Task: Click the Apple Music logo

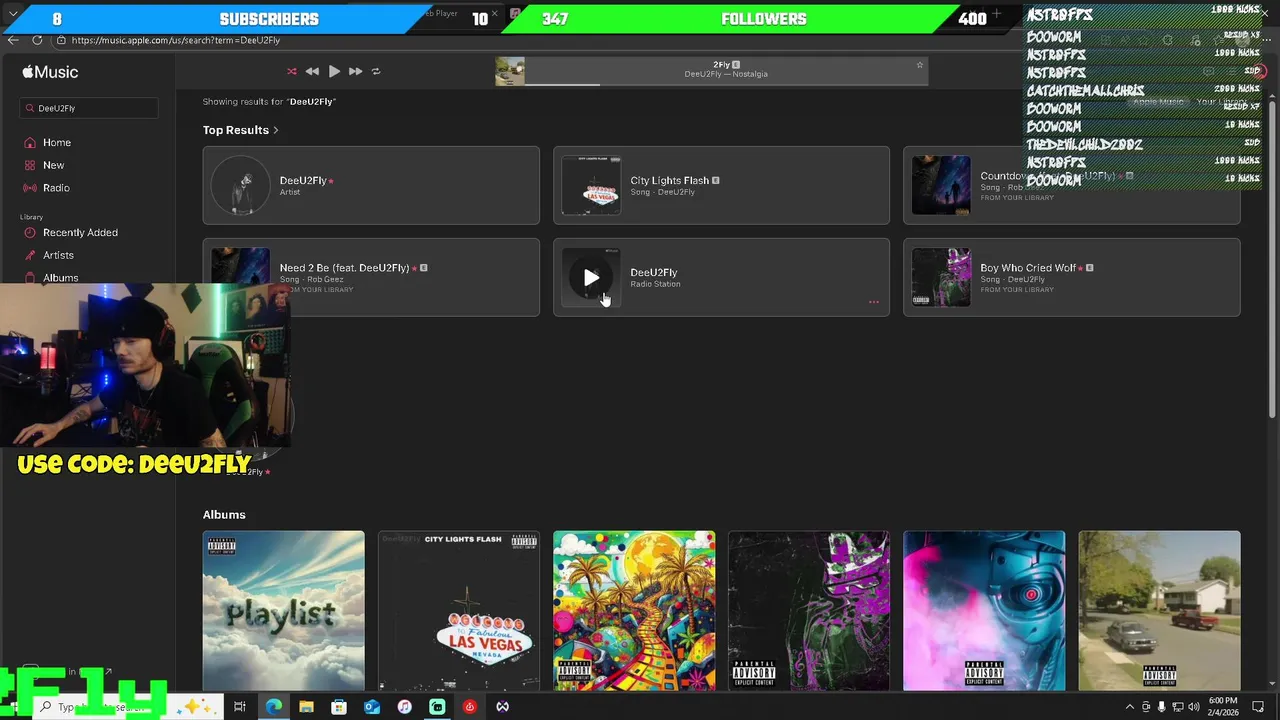Action: pos(50,72)
